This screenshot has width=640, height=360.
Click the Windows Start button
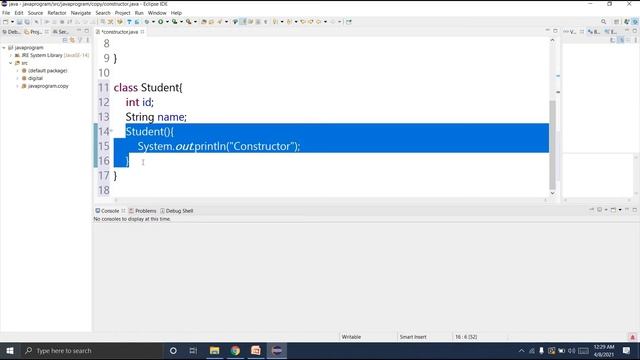[x=10, y=351]
